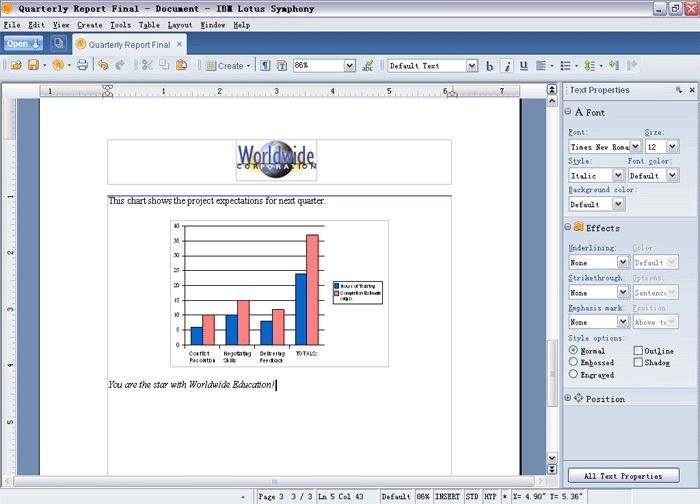
Task: Enable the Shadow checkbox
Action: click(638, 362)
